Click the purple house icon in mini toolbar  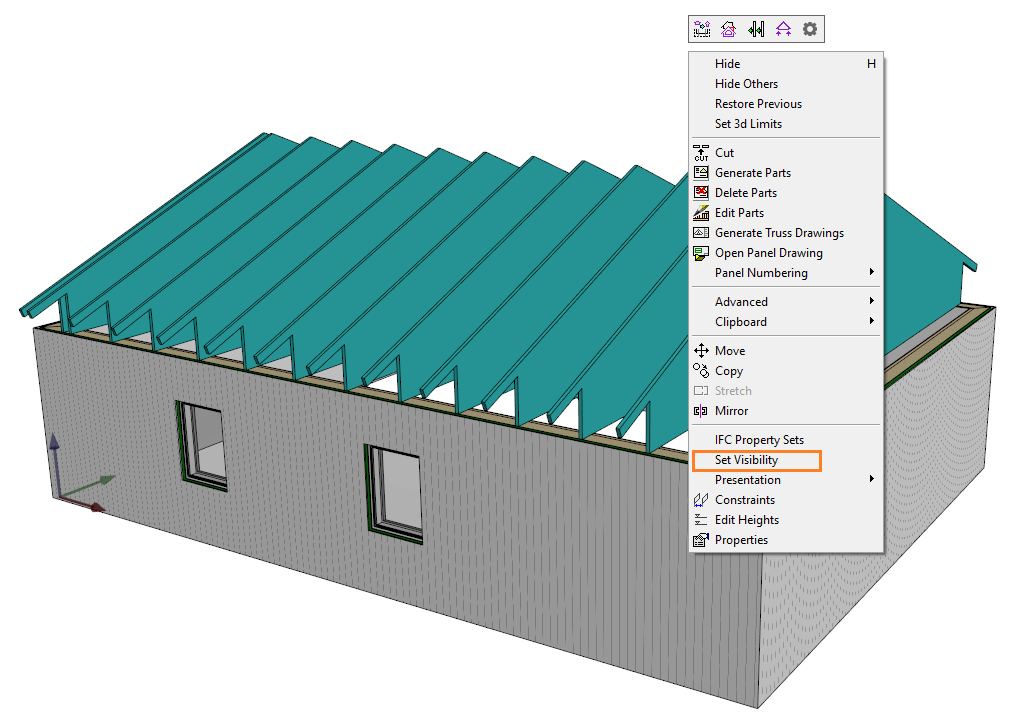click(x=729, y=30)
